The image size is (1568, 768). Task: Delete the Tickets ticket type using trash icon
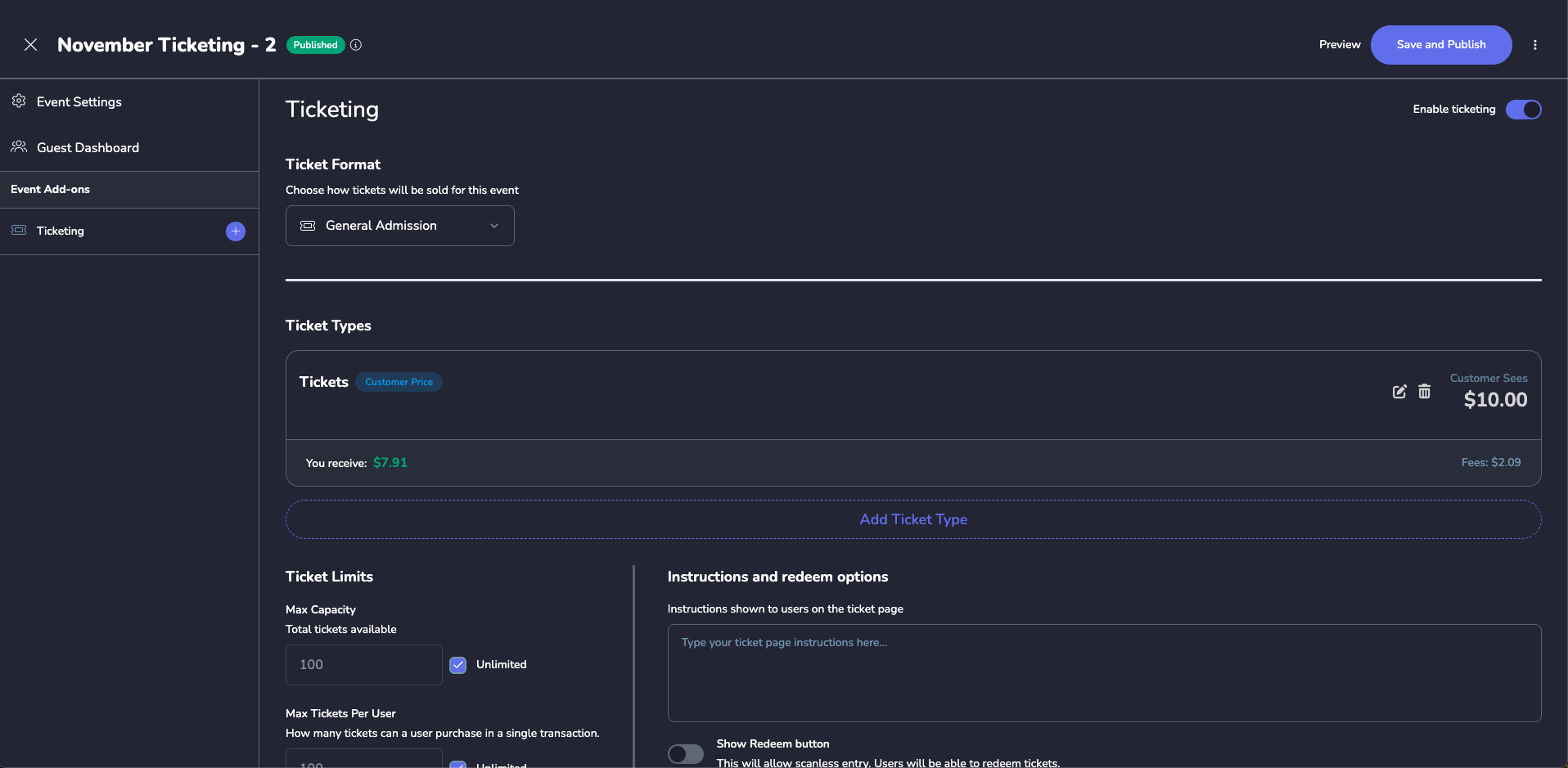(1424, 392)
